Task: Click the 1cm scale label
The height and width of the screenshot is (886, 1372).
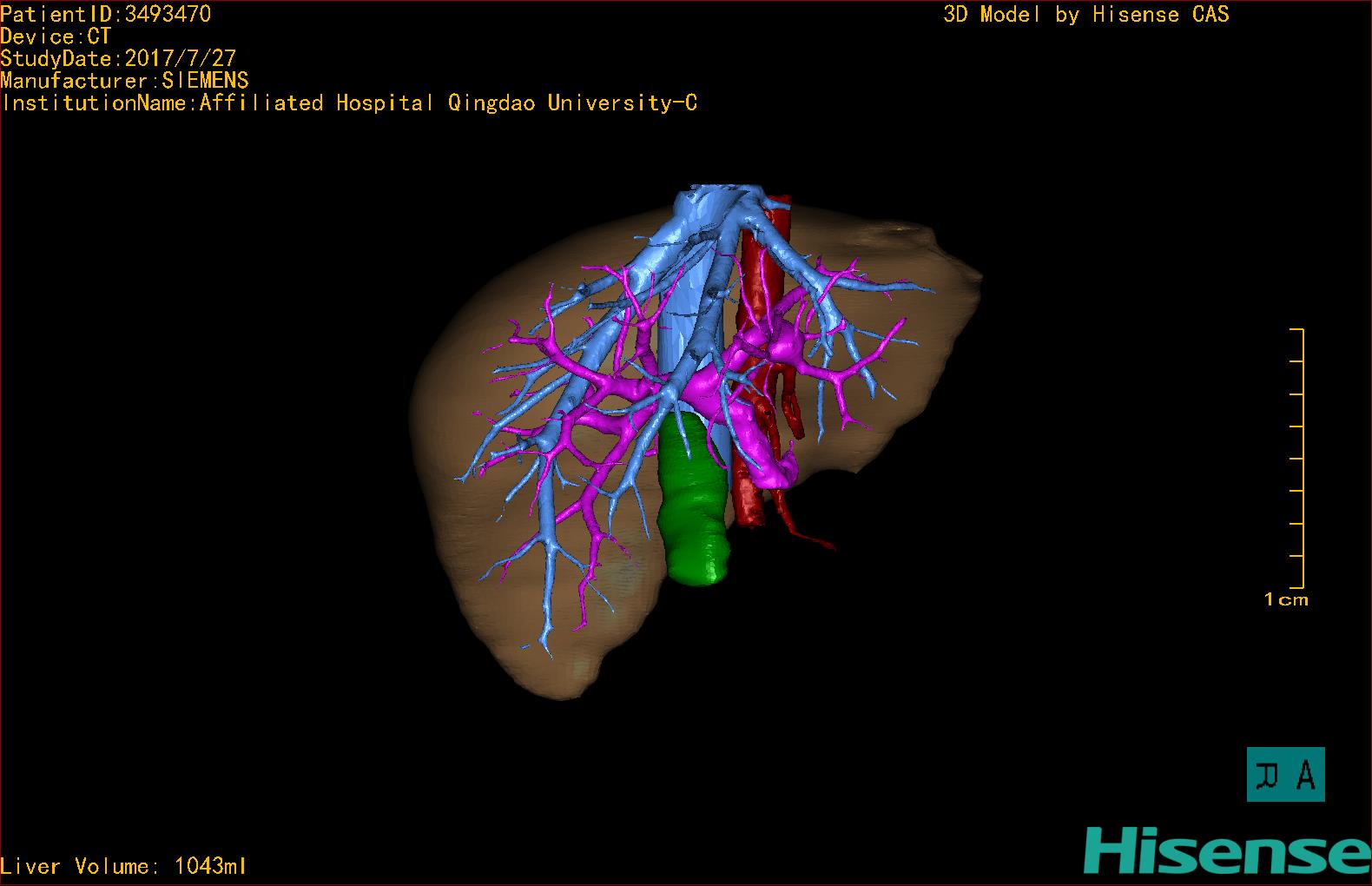Action: (1285, 599)
